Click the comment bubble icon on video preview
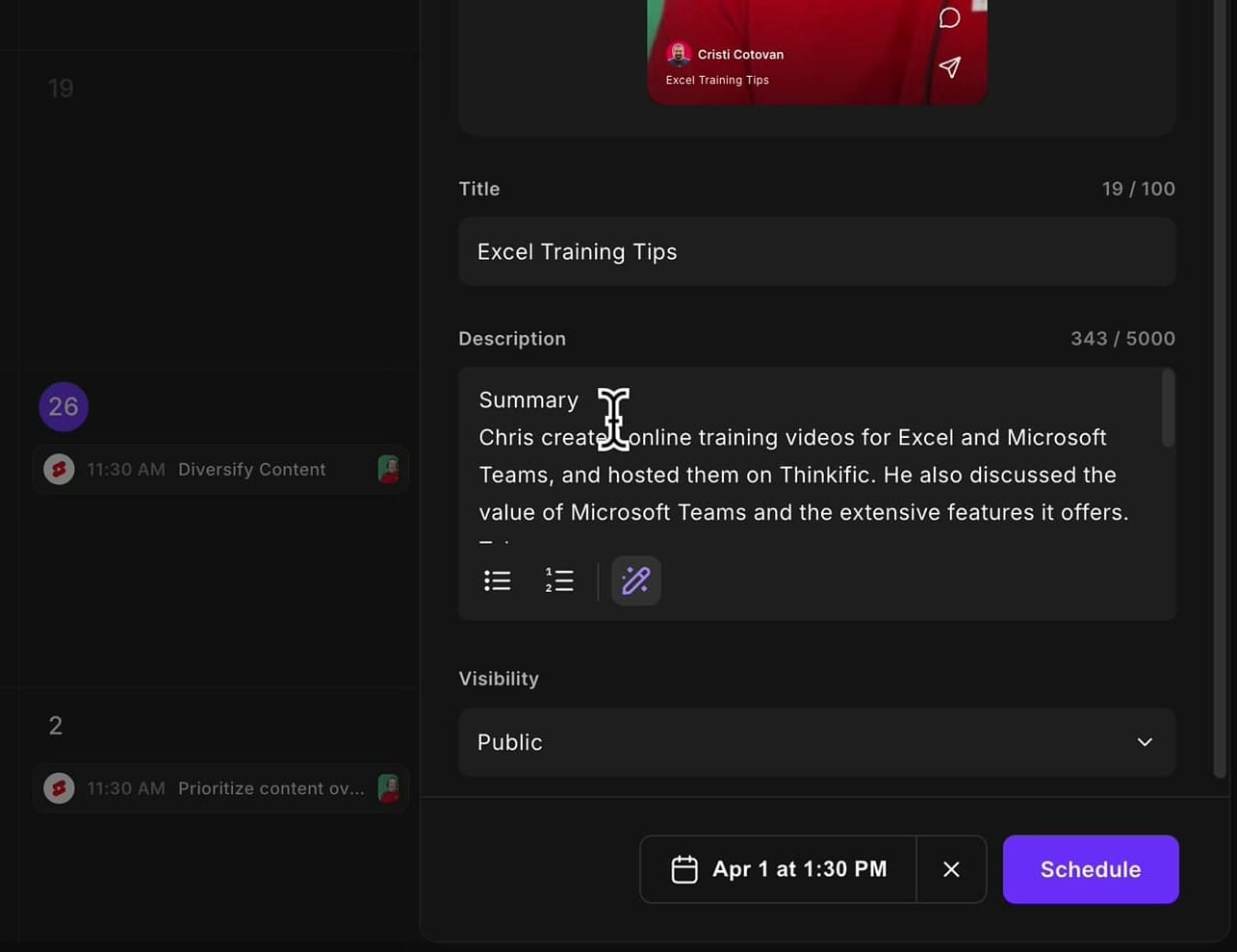This screenshot has width=1237, height=952. pyautogui.click(x=949, y=18)
